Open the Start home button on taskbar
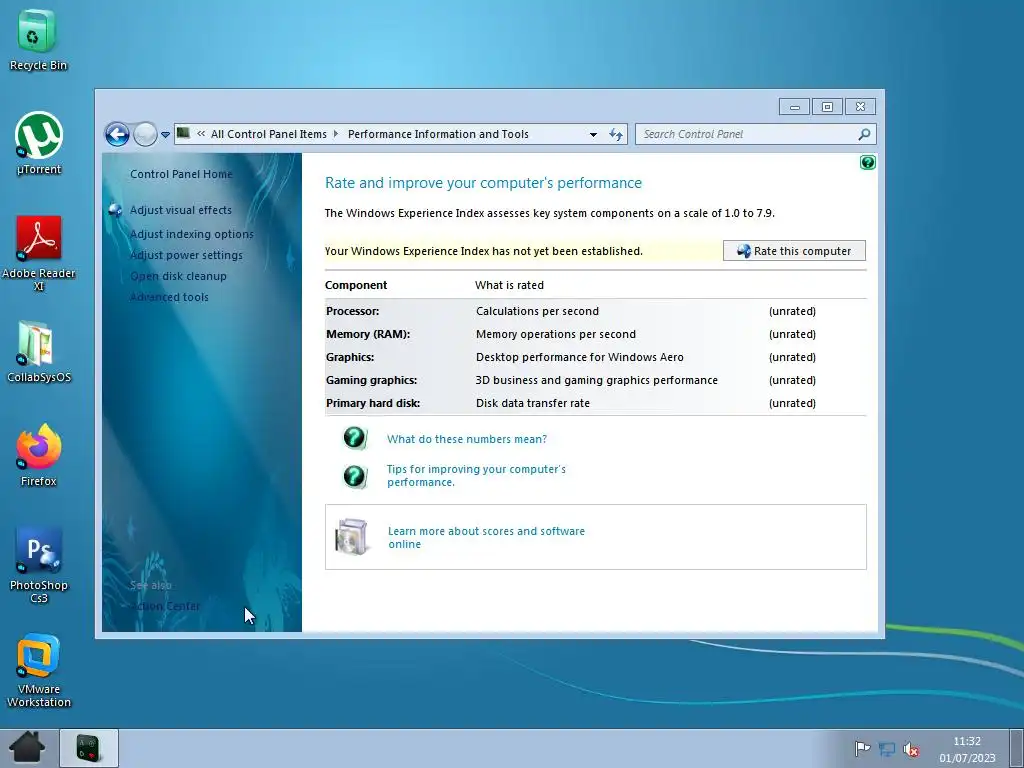Viewport: 1024px width, 768px height. pos(27,748)
